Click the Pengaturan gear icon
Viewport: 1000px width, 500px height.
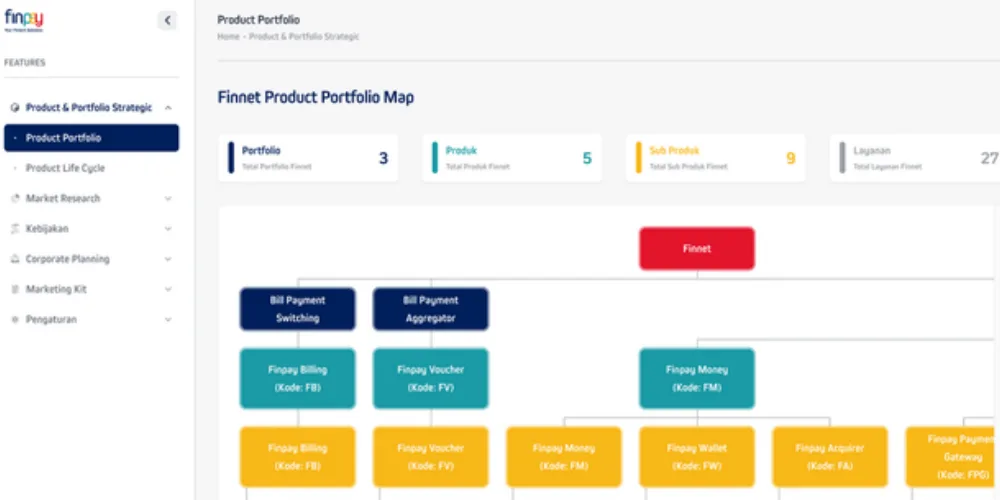[15, 320]
